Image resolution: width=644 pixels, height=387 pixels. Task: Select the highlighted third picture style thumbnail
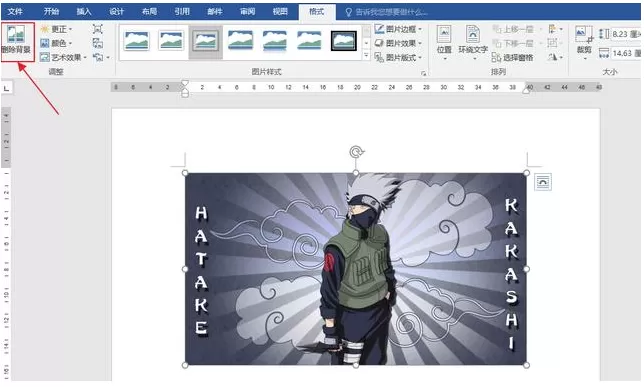[x=206, y=41]
